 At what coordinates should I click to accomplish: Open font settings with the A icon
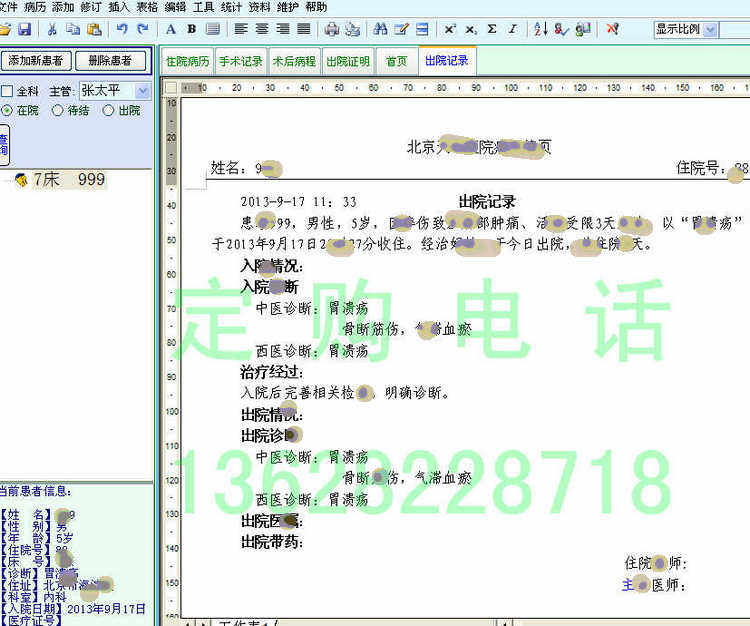click(170, 29)
